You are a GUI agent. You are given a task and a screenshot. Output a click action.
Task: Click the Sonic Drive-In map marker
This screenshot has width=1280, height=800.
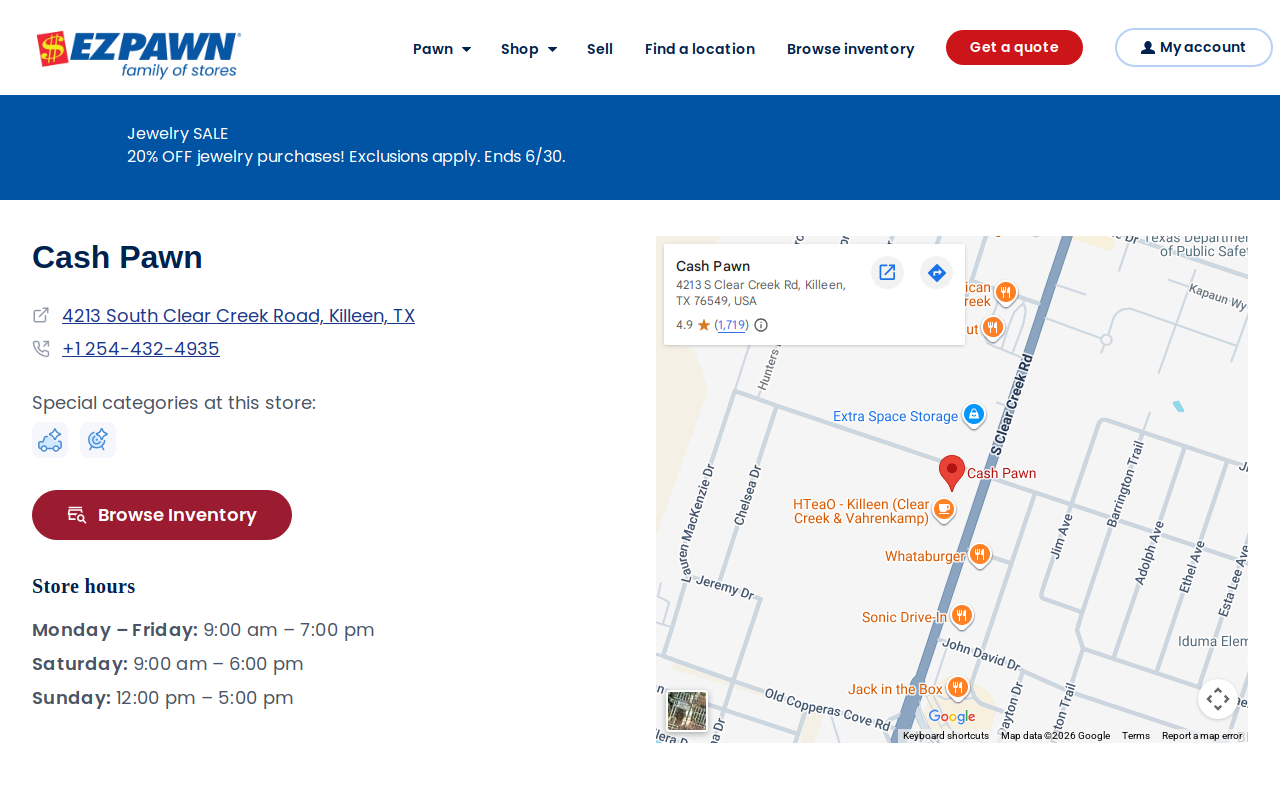(x=962, y=616)
